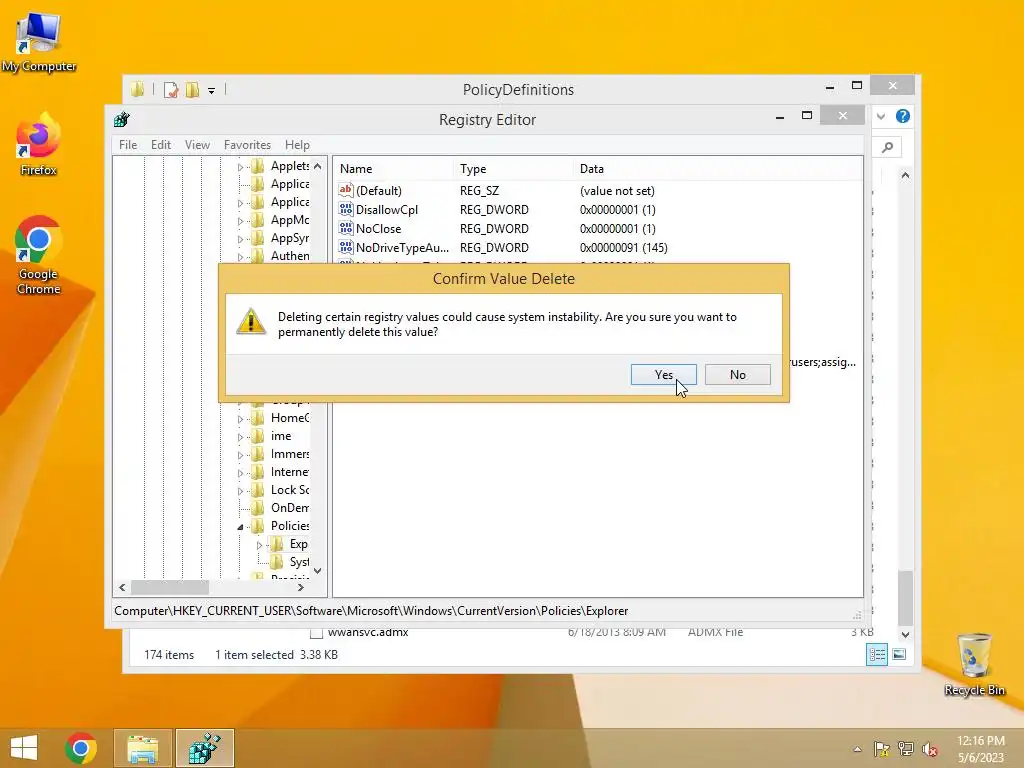The width and height of the screenshot is (1024, 768).
Task: Expand the ribbon chevron in PolicyDefinitions window
Action: [x=881, y=116]
